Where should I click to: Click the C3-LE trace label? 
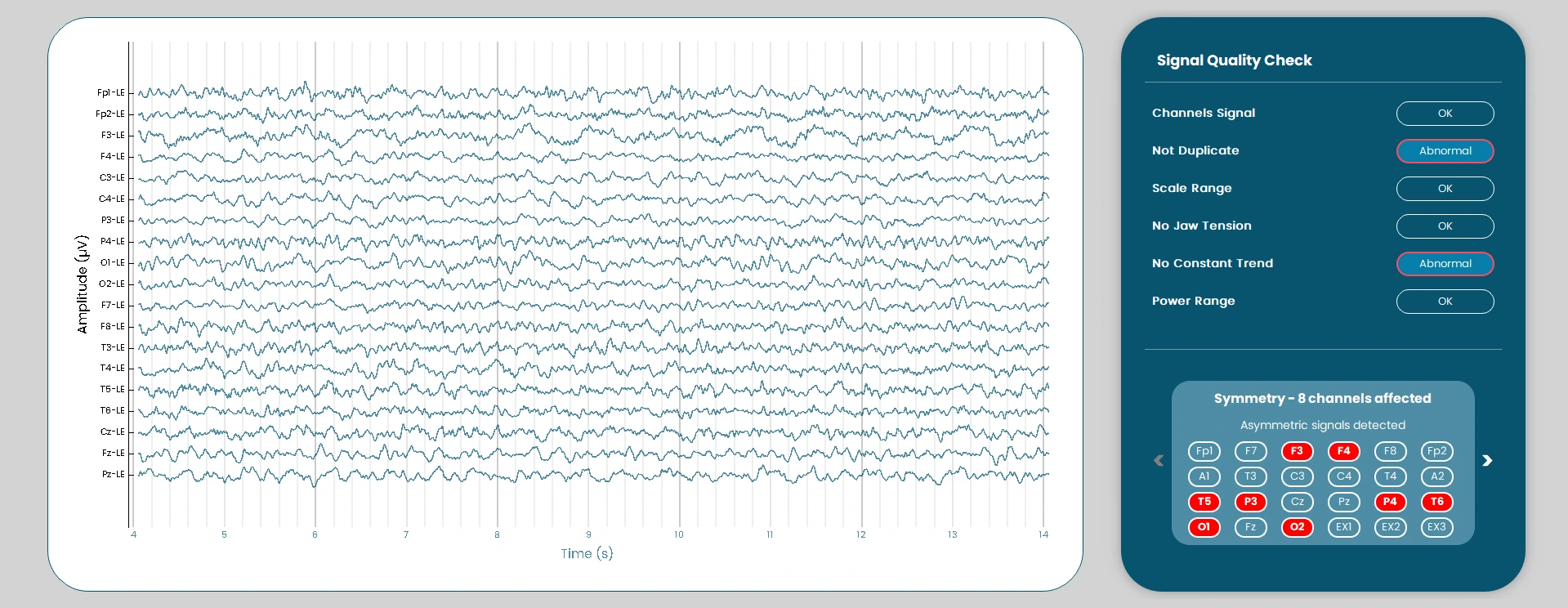[112, 178]
